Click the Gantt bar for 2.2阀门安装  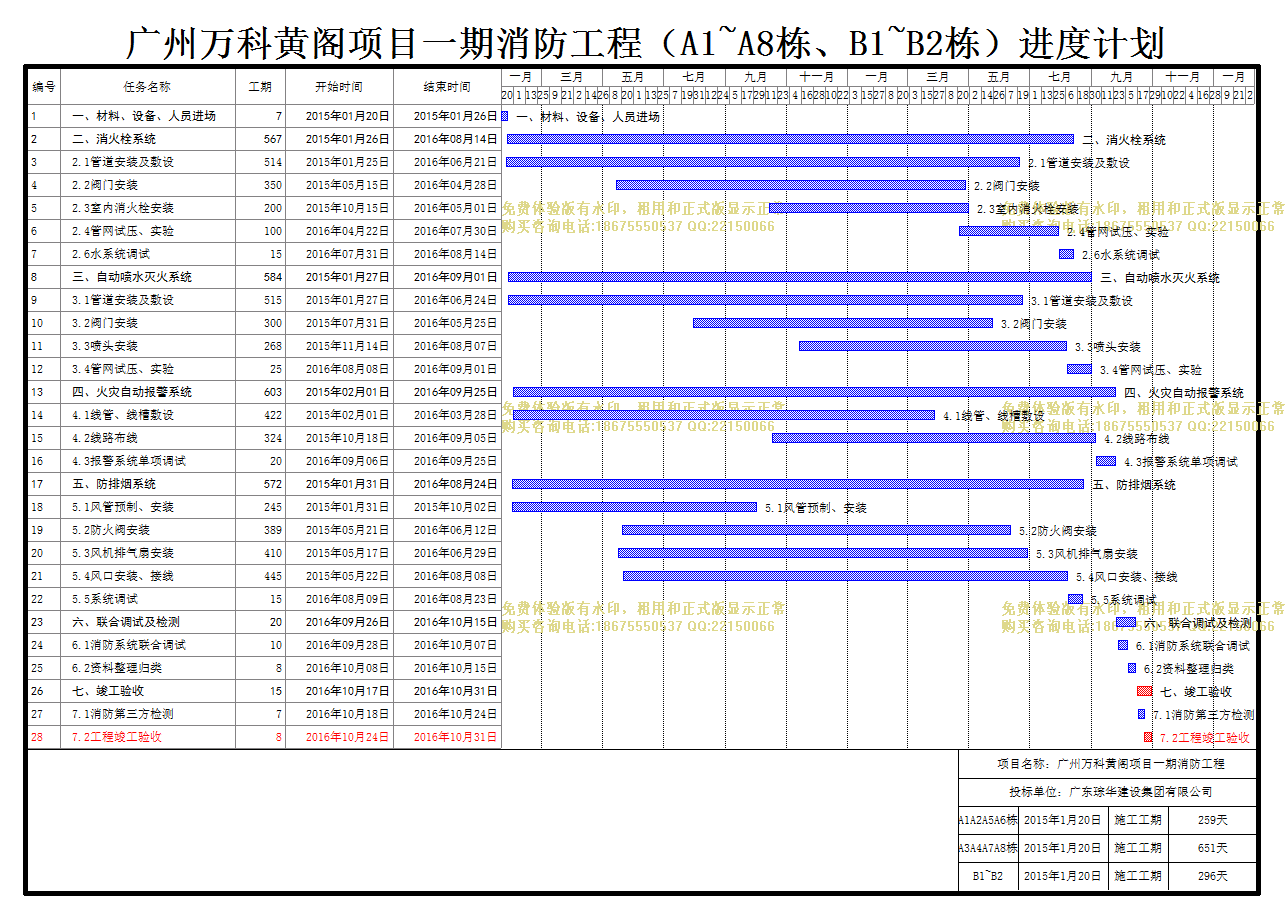(791, 185)
